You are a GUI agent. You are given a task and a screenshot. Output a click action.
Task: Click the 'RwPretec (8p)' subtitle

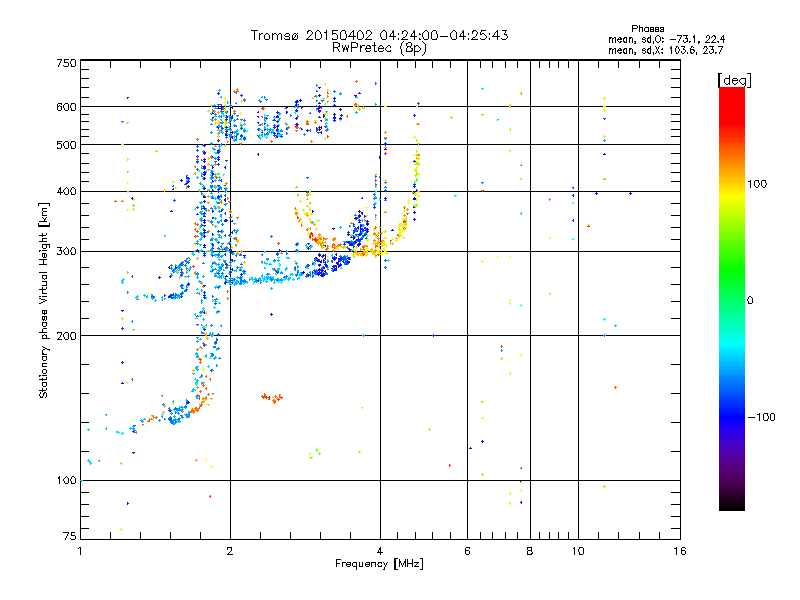tap(379, 48)
